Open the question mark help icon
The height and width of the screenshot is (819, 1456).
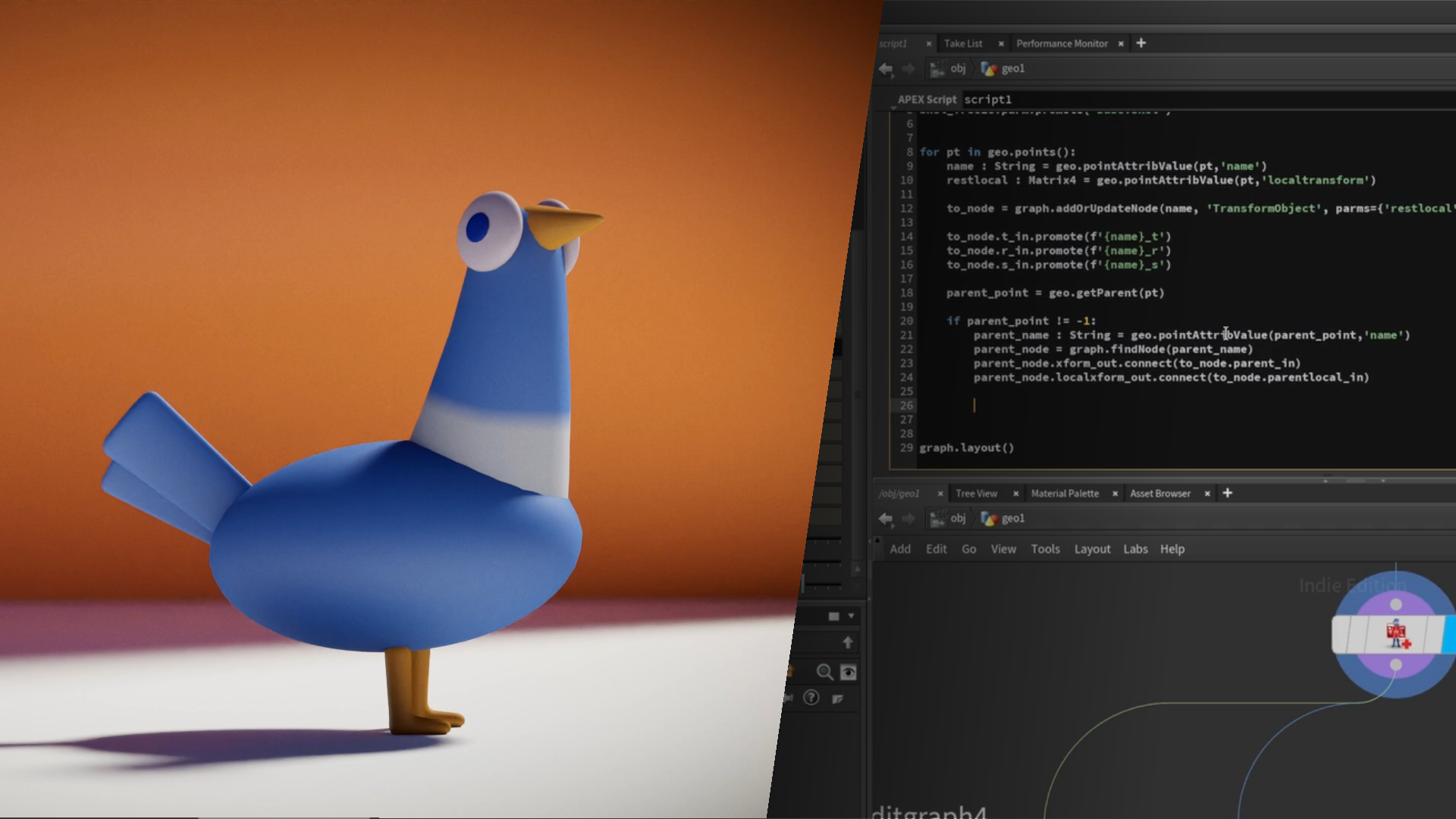click(811, 698)
